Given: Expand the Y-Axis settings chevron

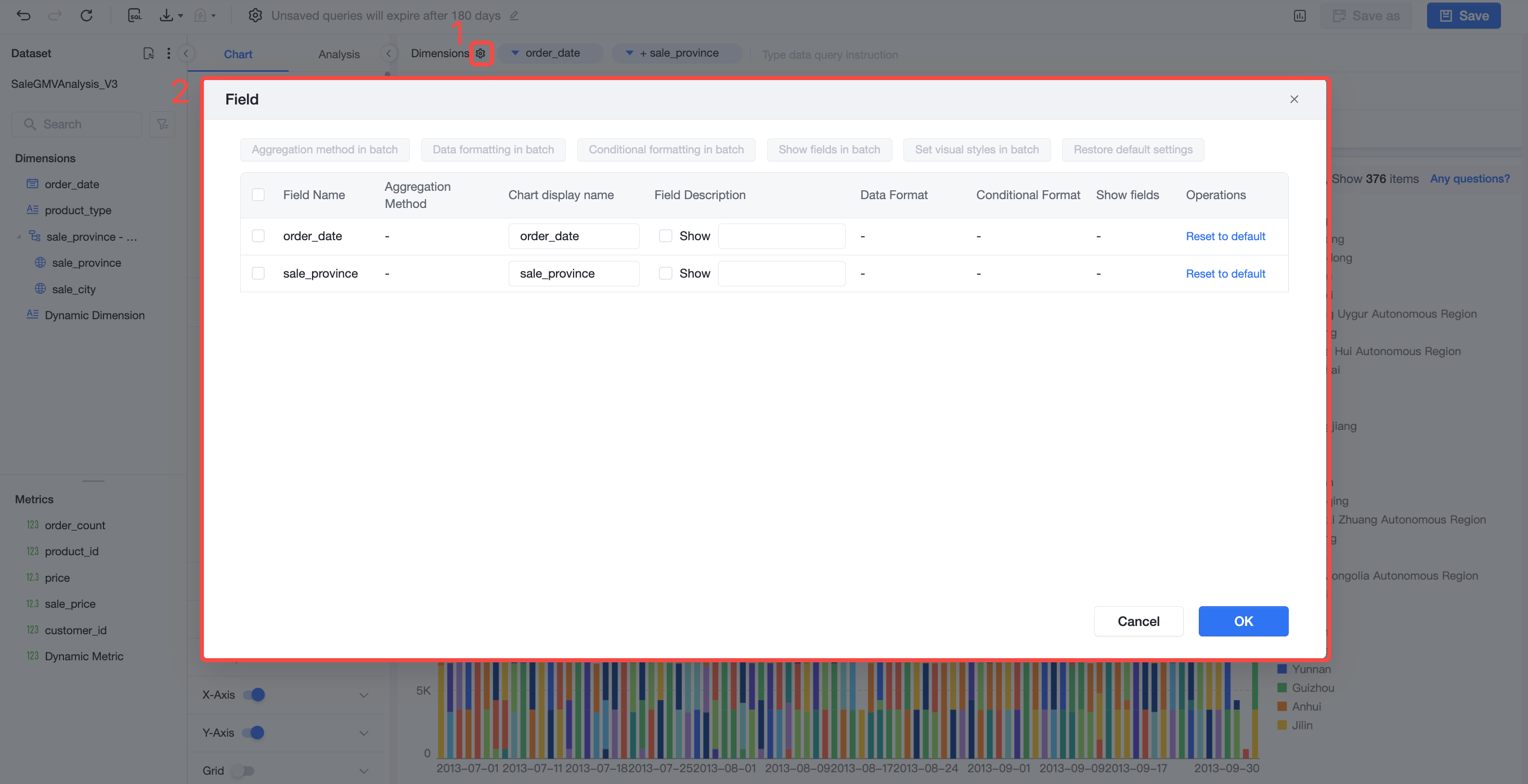Looking at the screenshot, I should tap(364, 733).
